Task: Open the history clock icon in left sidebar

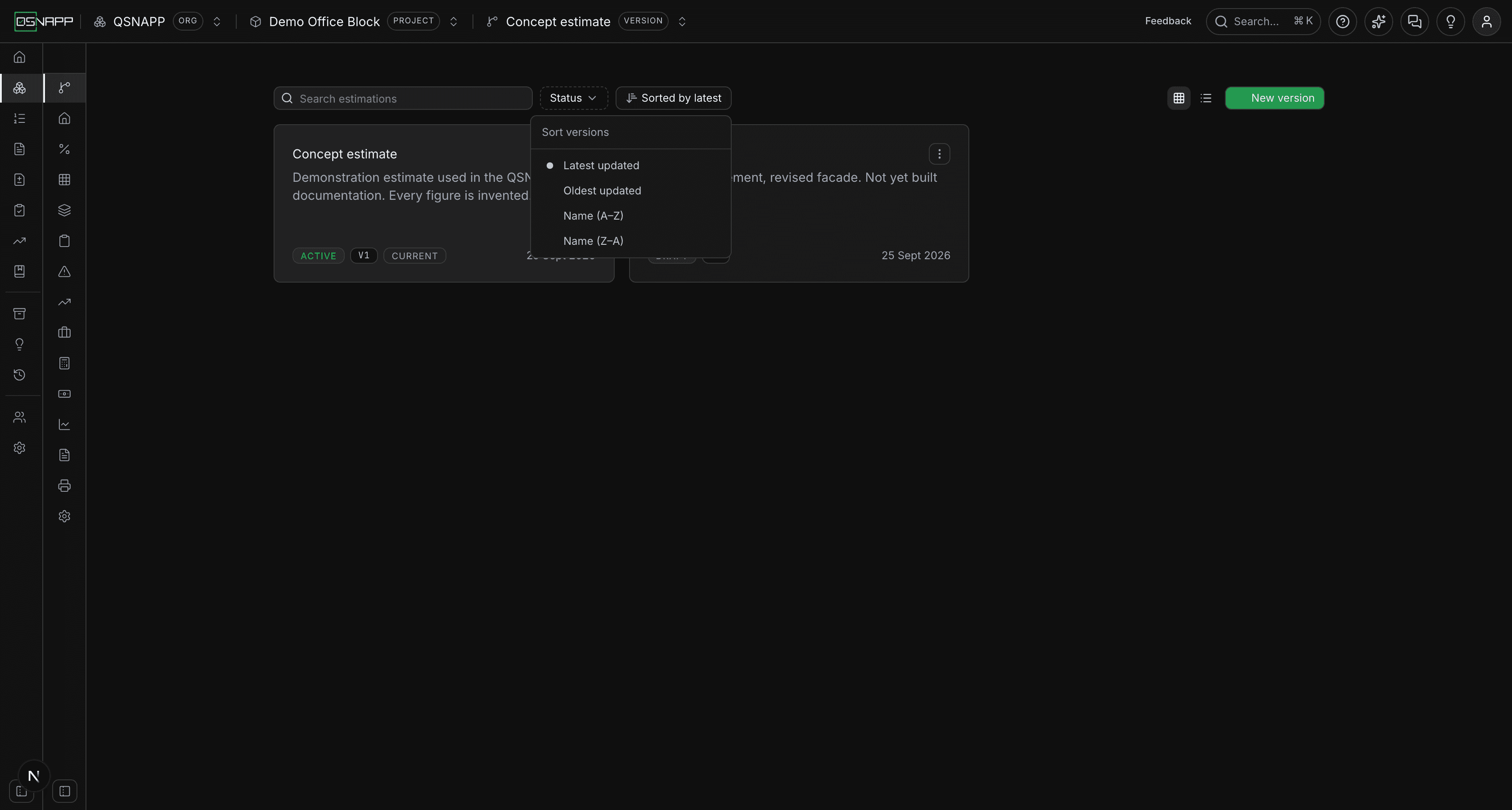Action: coord(19,374)
